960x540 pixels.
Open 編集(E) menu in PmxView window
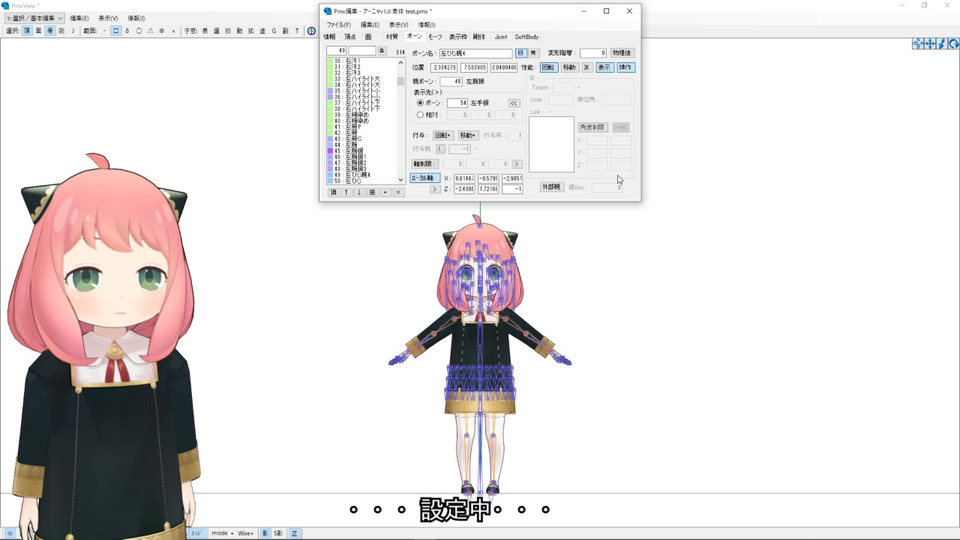[x=79, y=18]
